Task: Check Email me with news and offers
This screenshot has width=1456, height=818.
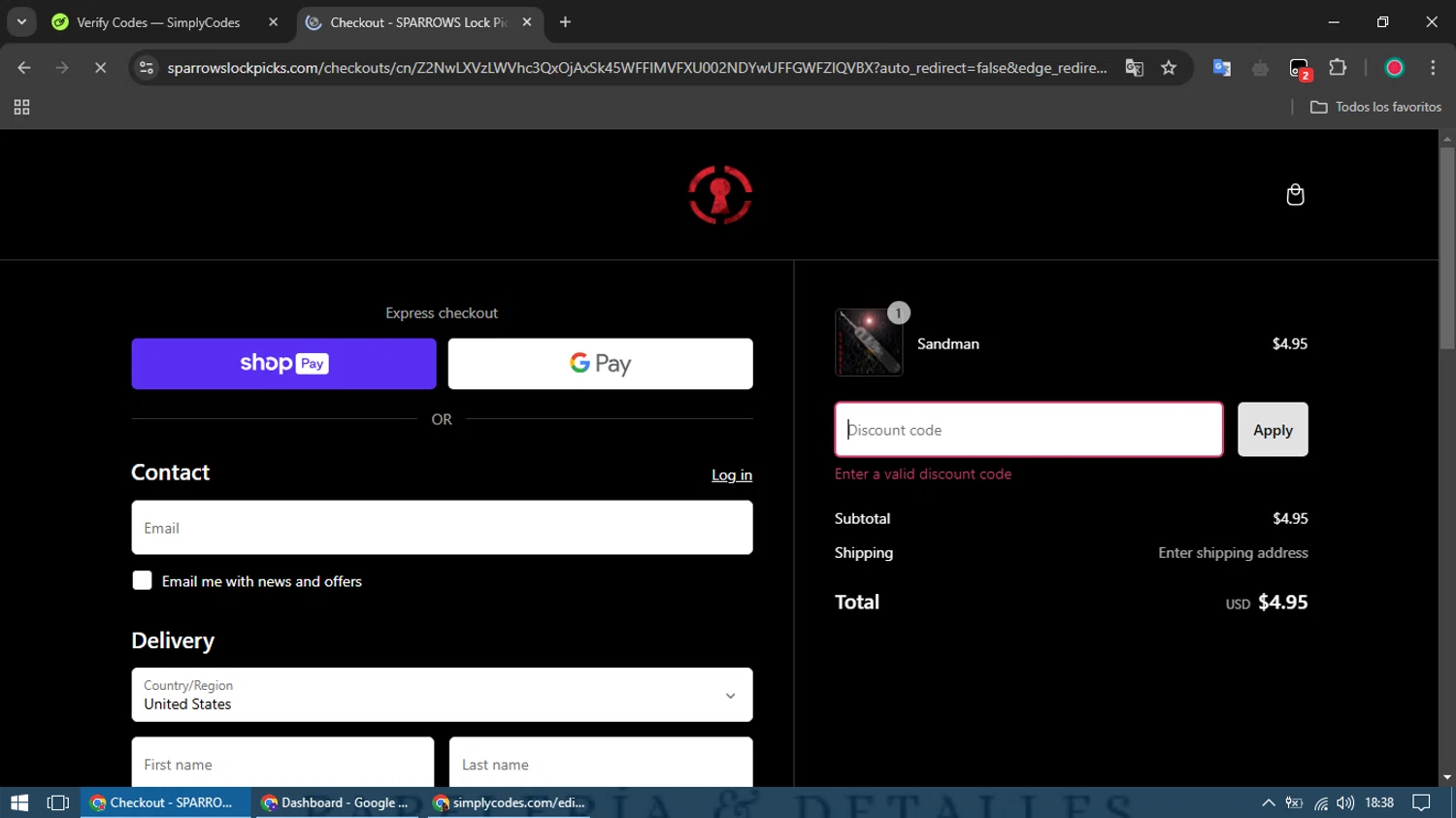Action: tap(142, 580)
